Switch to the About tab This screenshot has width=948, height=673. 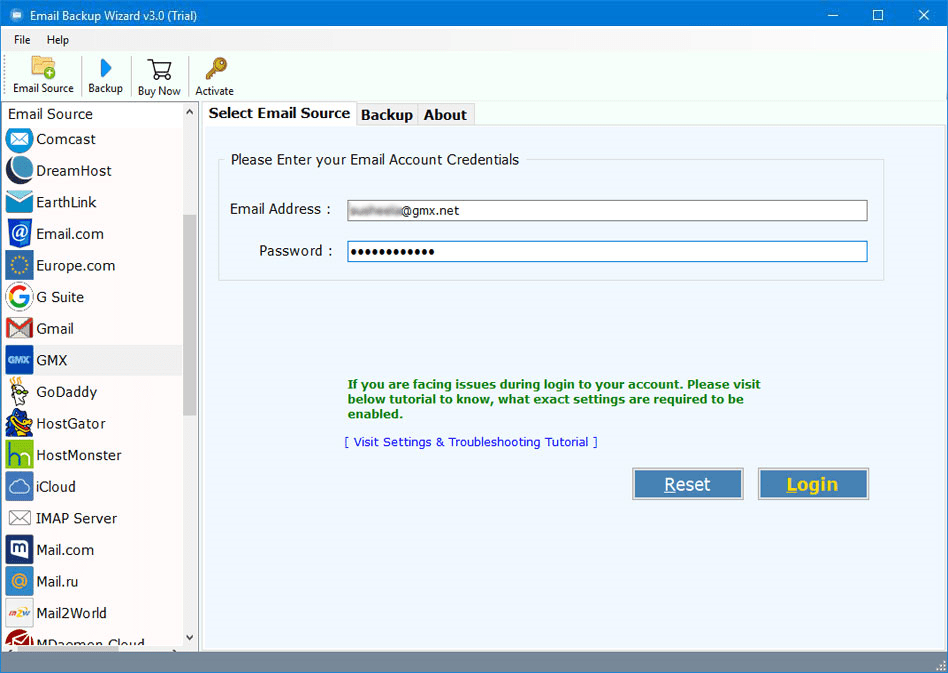[446, 115]
